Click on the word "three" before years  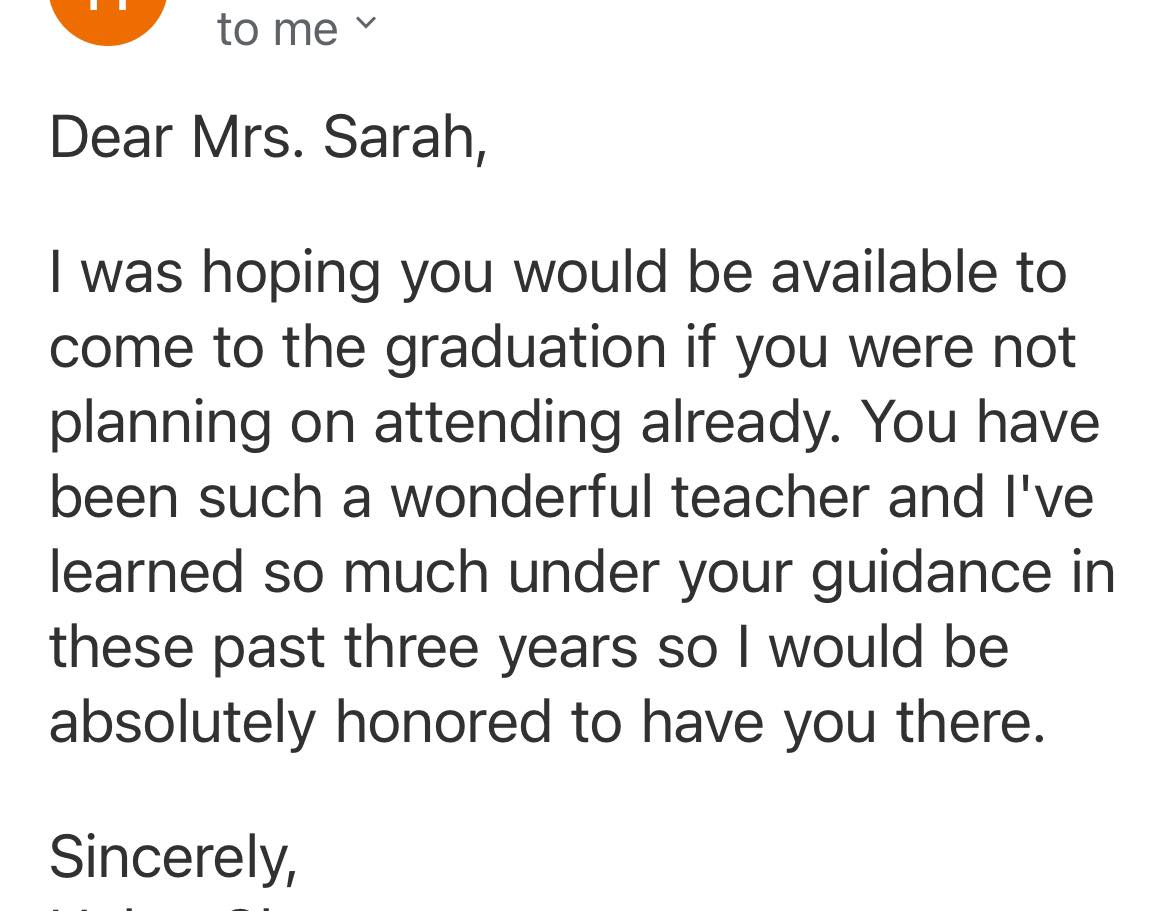(411, 647)
